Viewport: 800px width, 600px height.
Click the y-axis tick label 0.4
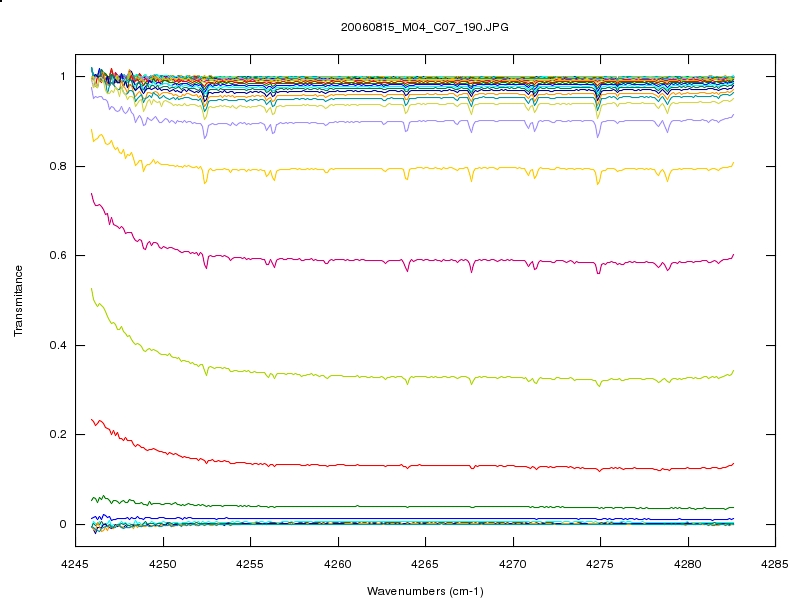tap(58, 345)
